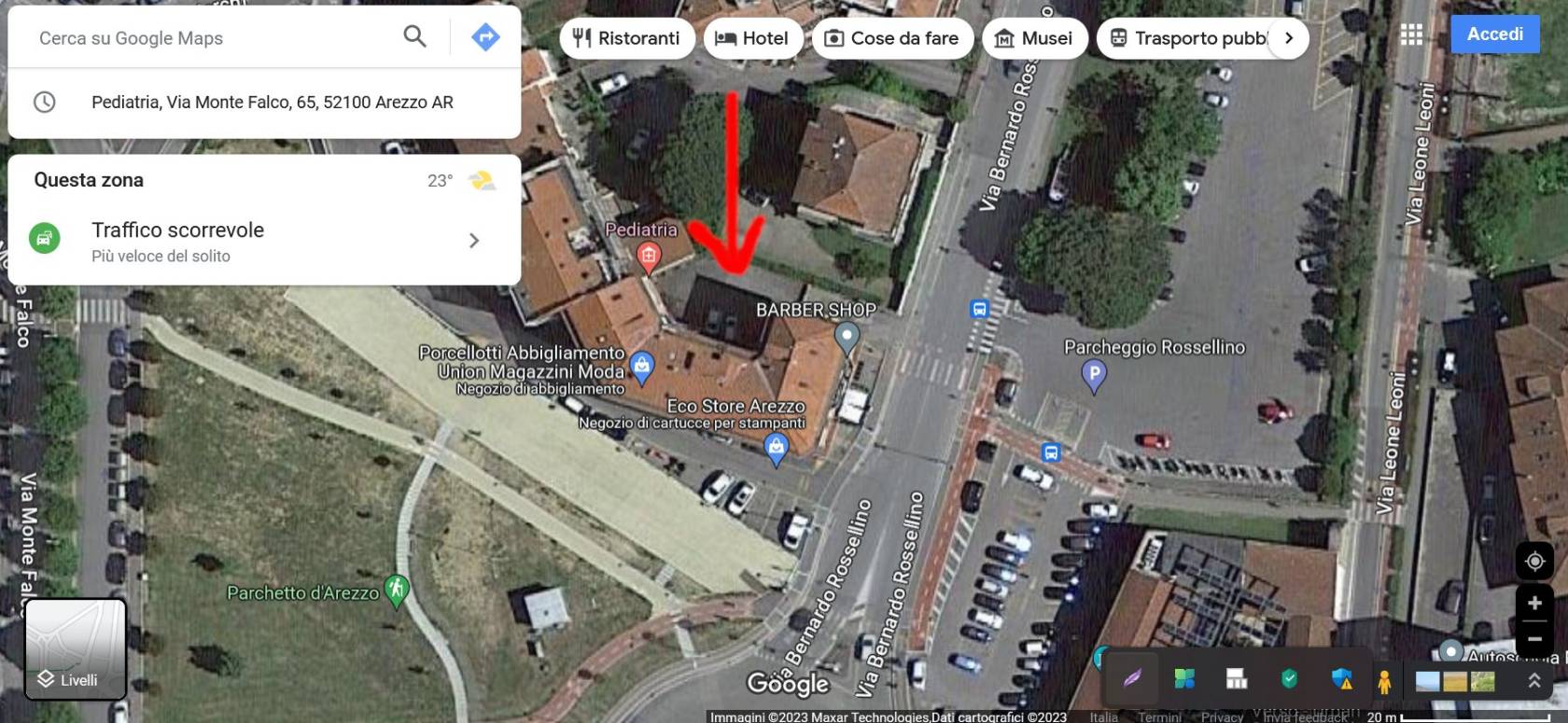Select the Parcheggio Rossellino parking marker
Screen dimensions: 1568x723
click(1093, 377)
